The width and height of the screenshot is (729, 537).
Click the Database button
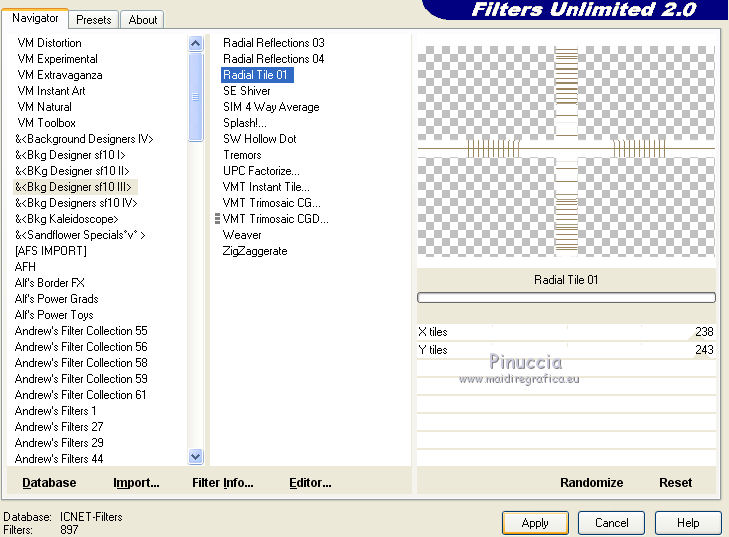(49, 483)
